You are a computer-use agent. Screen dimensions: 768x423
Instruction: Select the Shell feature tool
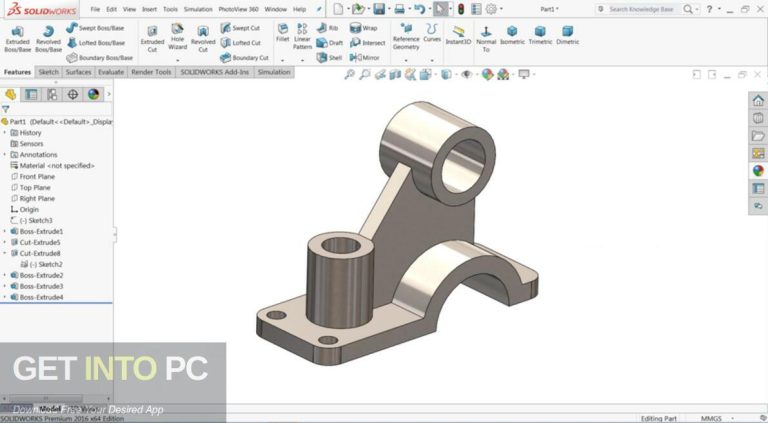[329, 58]
